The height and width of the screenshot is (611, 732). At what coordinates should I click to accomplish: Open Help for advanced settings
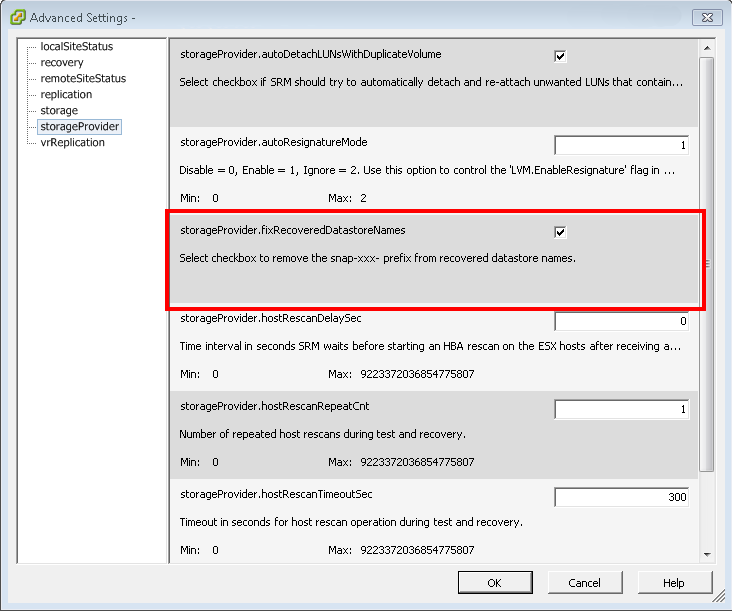[x=674, y=583]
